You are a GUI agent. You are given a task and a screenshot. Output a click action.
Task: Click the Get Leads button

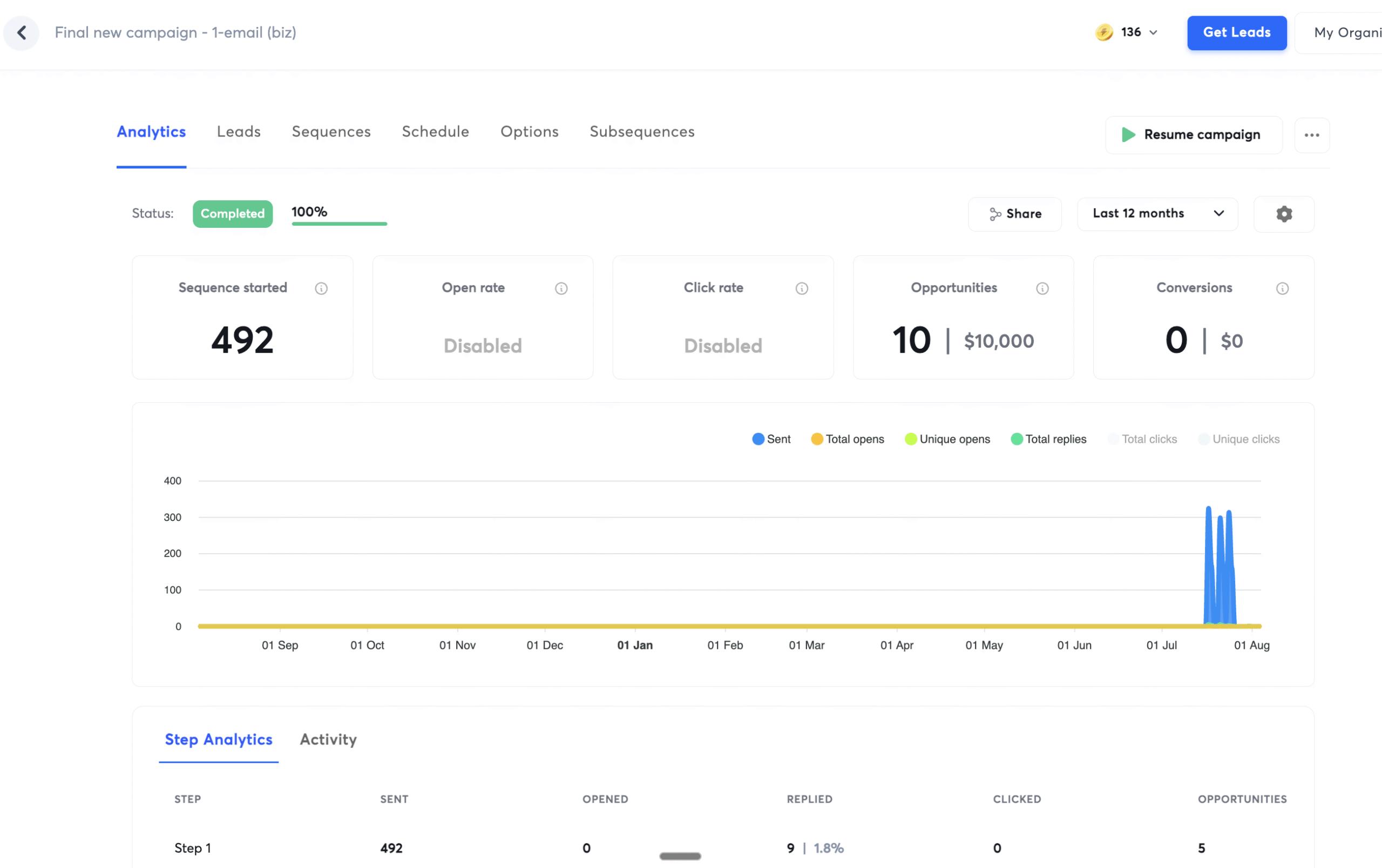tap(1236, 33)
